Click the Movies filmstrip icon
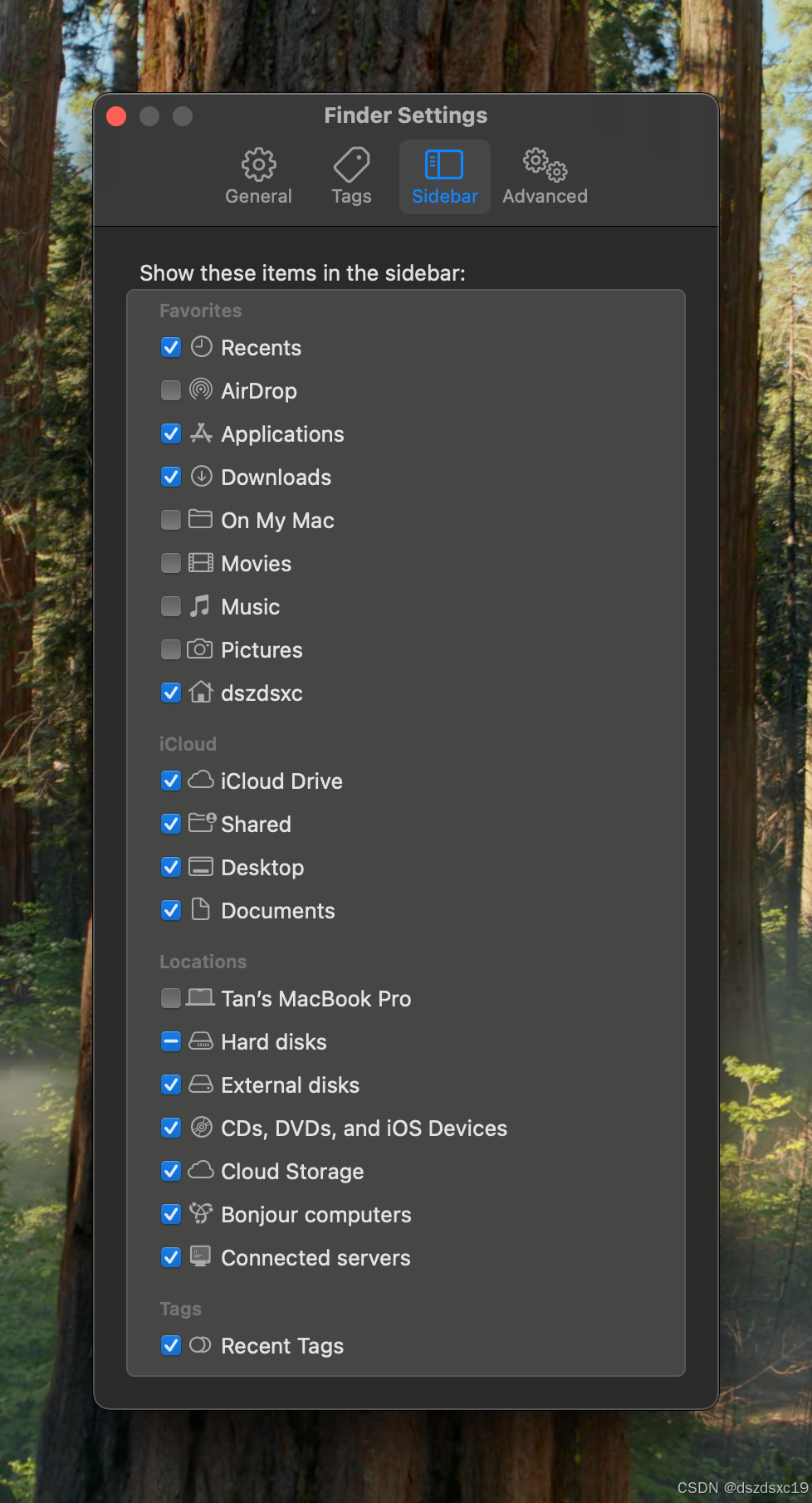 [x=200, y=563]
